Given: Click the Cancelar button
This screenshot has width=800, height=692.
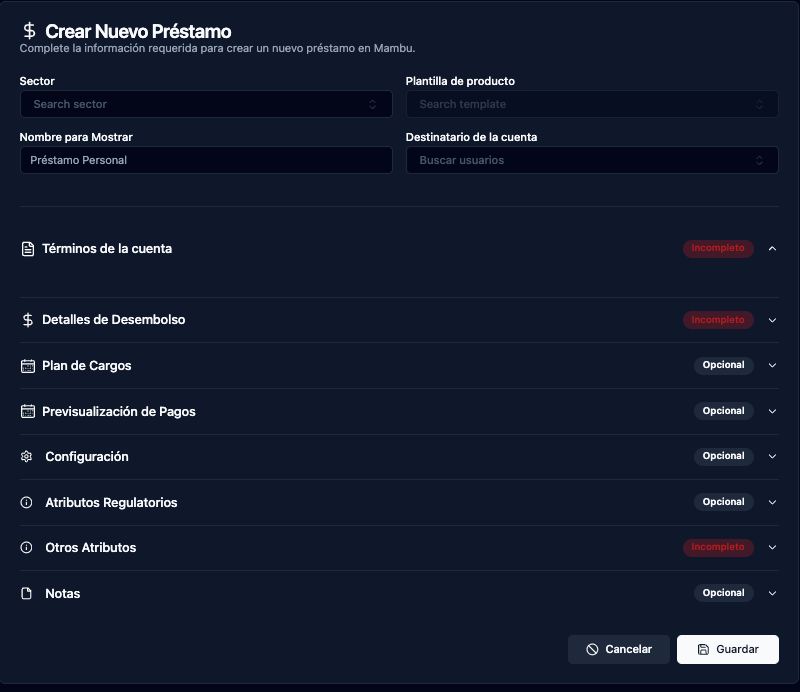Looking at the screenshot, I should click(x=619, y=649).
